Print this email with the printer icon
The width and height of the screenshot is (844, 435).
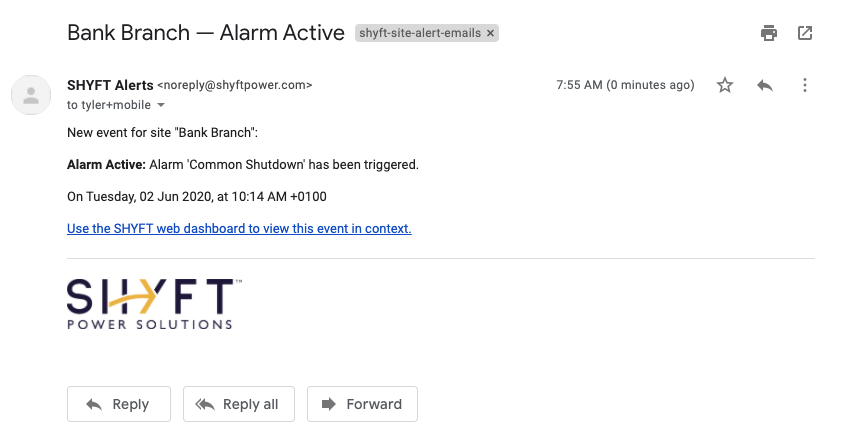click(x=769, y=33)
